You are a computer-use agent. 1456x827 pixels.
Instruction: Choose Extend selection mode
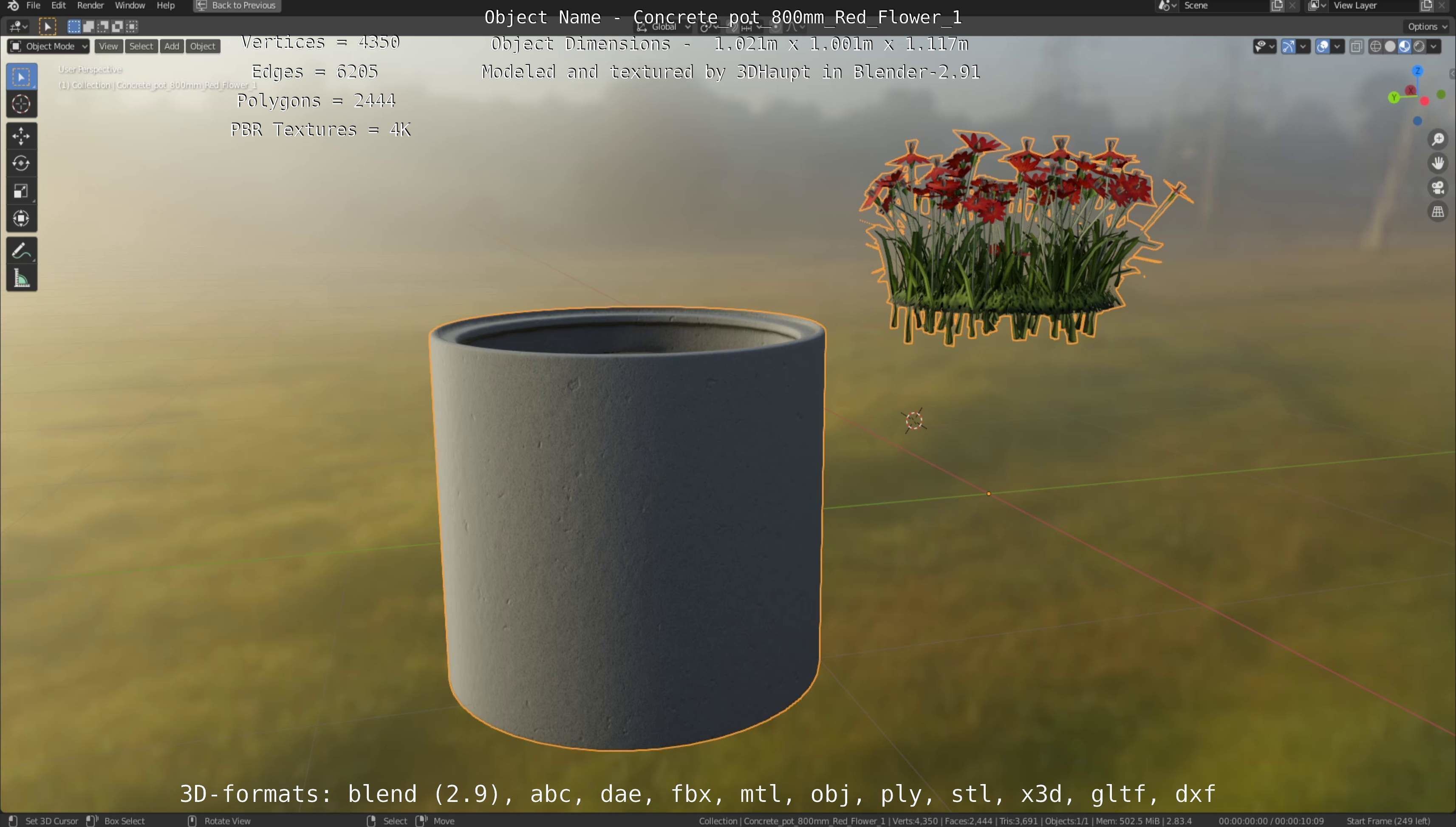[x=89, y=26]
